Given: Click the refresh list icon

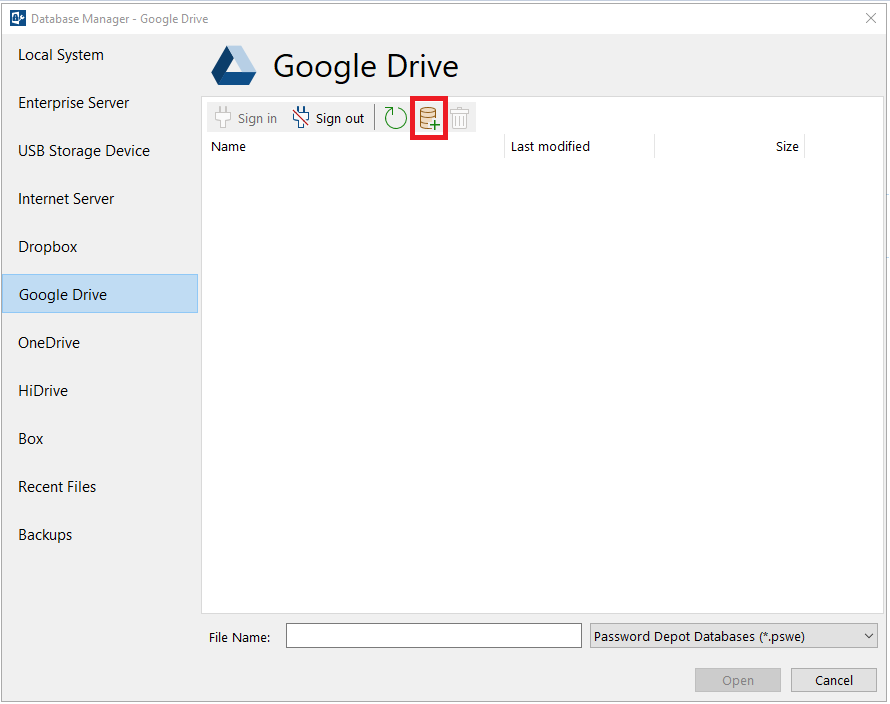Looking at the screenshot, I should pos(395,118).
